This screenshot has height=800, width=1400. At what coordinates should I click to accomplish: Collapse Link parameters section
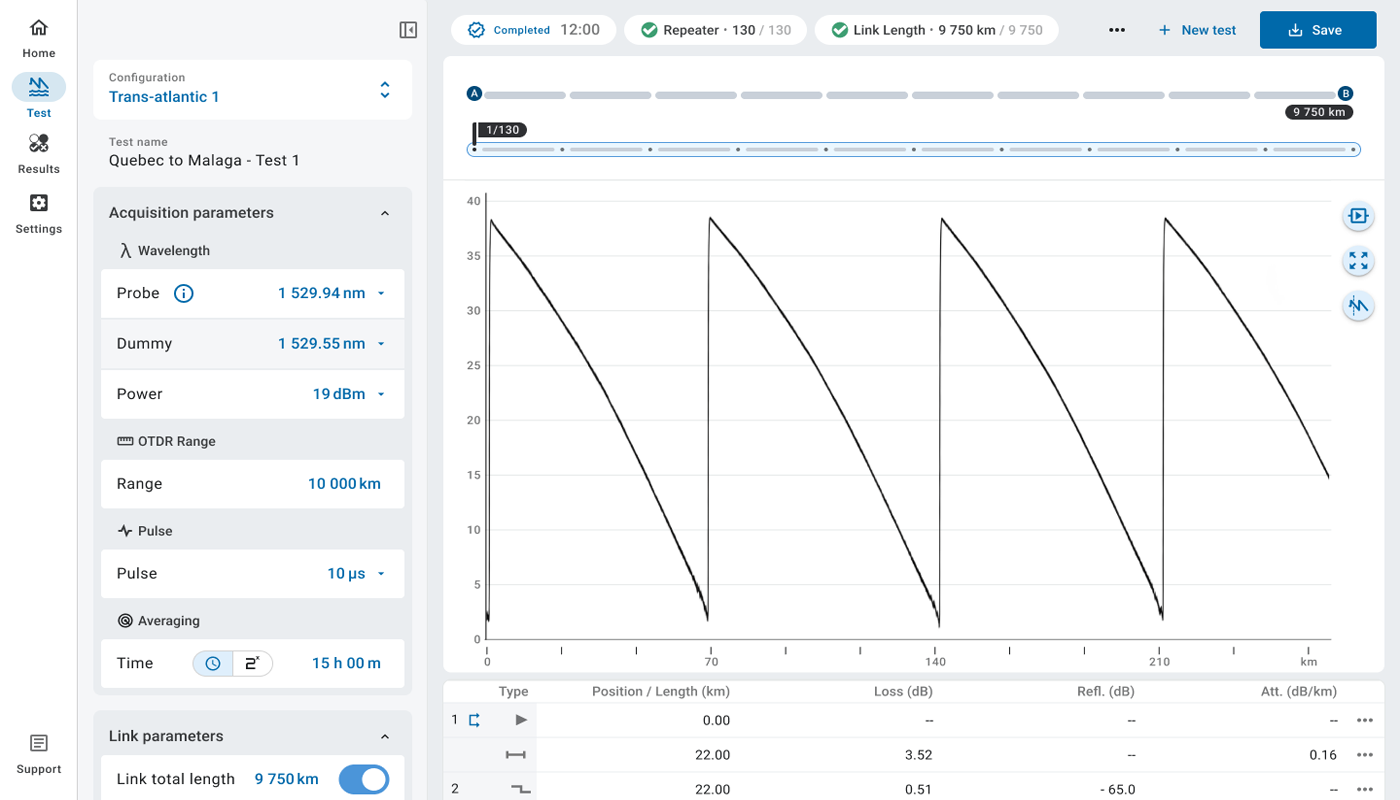pyautogui.click(x=385, y=736)
